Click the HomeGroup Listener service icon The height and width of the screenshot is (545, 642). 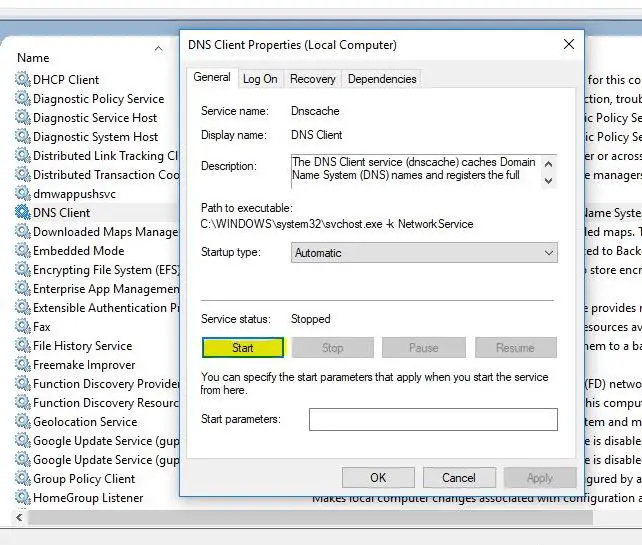(23, 498)
